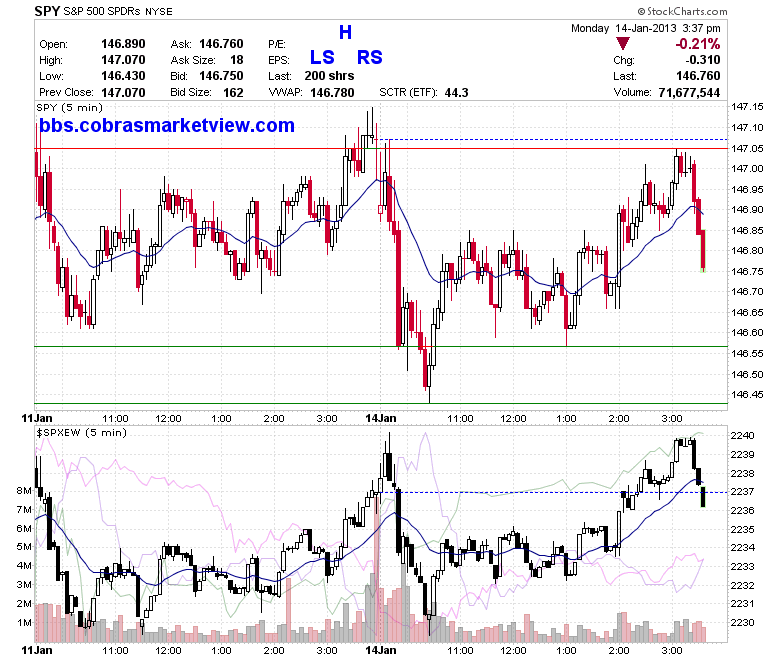Click the 14Jan date label under SPY chart
Viewport: 780px width, 659px height.
(381, 418)
